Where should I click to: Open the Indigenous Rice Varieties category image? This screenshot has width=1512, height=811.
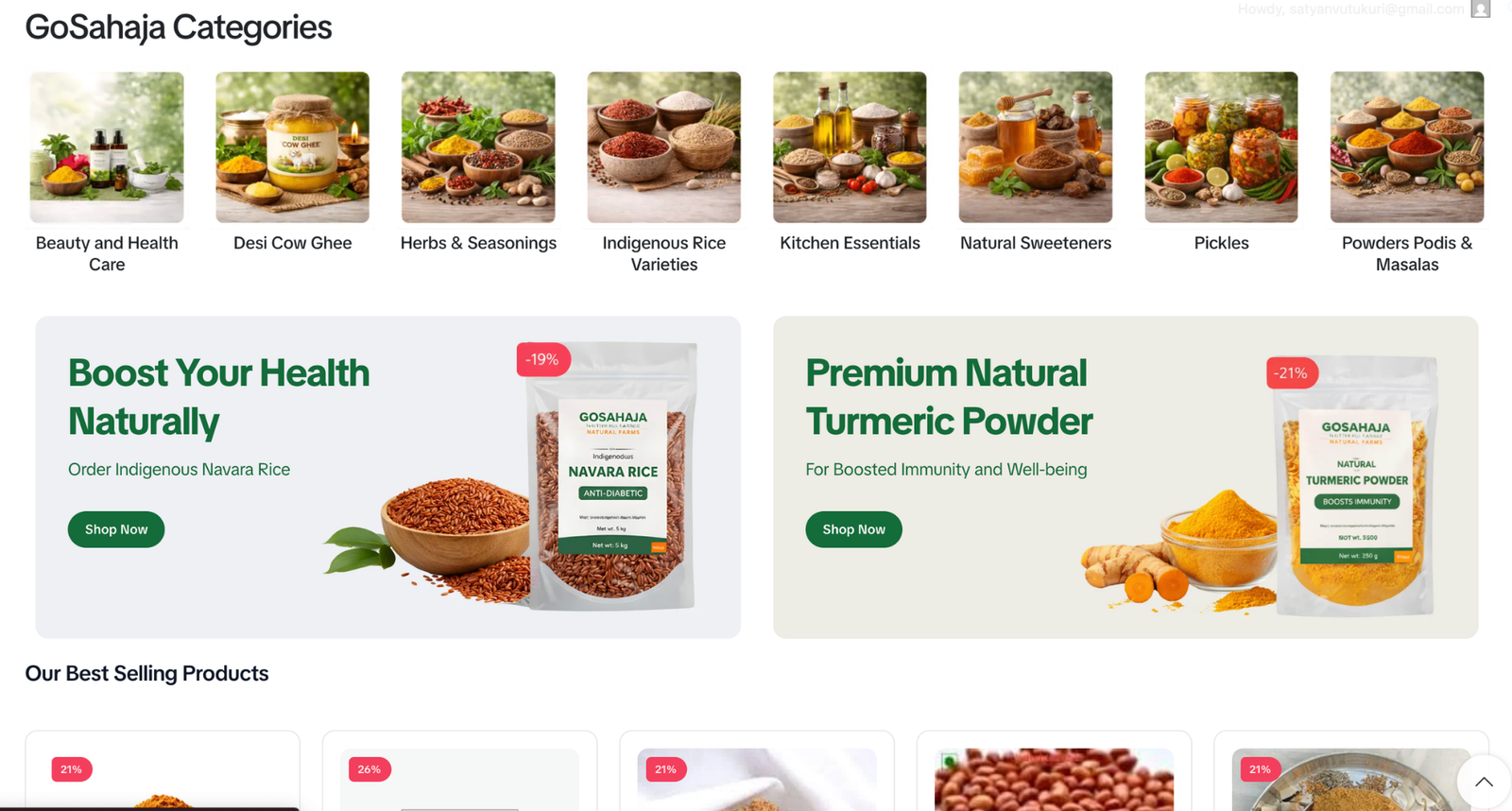664,147
